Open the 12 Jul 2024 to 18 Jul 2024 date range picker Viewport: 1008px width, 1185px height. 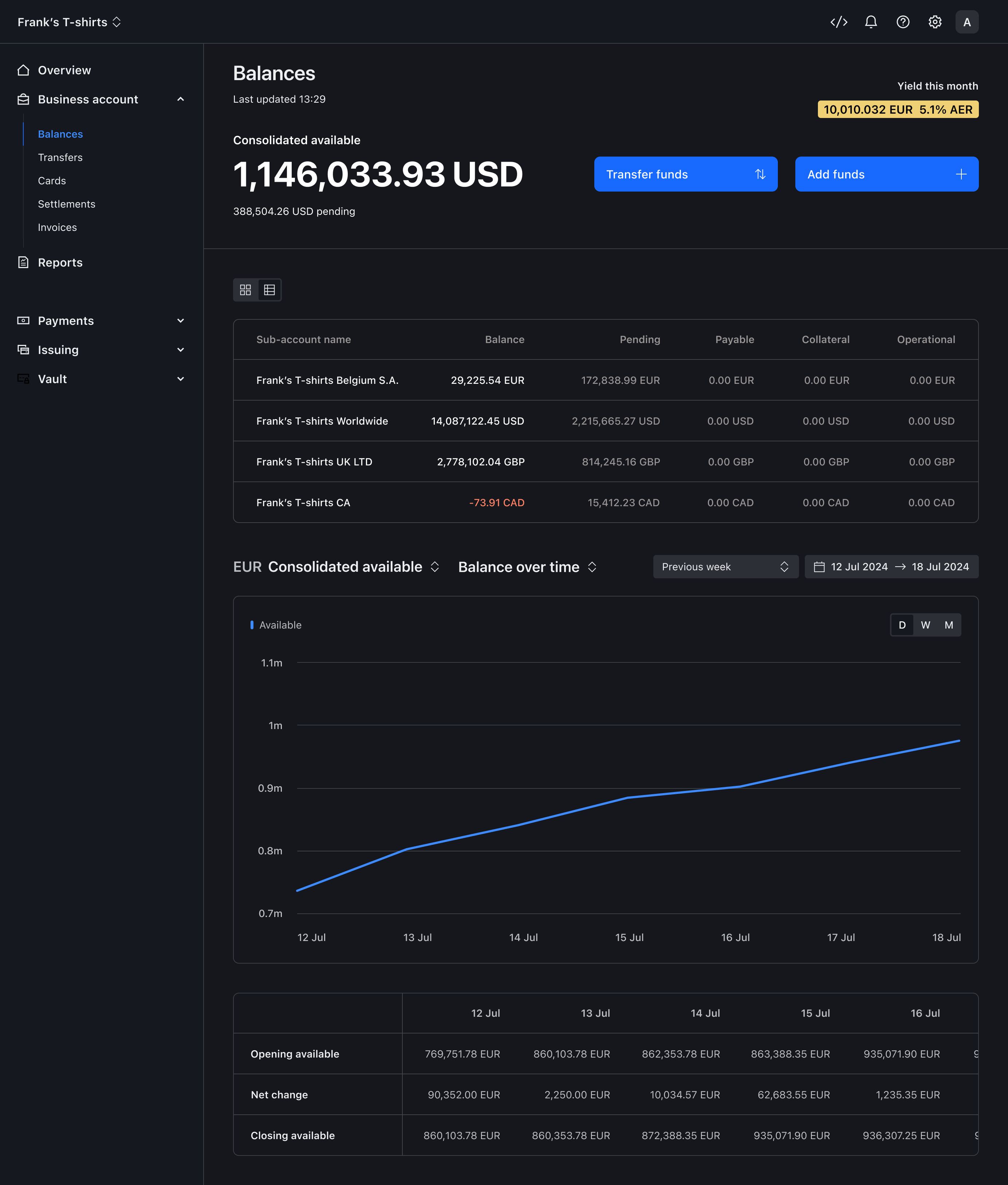pos(891,567)
